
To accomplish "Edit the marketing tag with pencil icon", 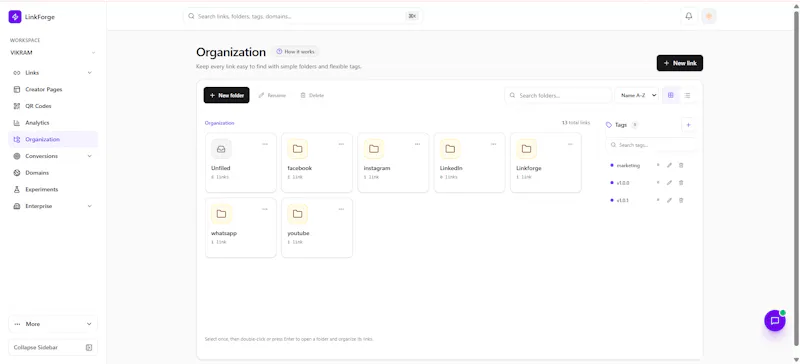I will pyautogui.click(x=669, y=165).
